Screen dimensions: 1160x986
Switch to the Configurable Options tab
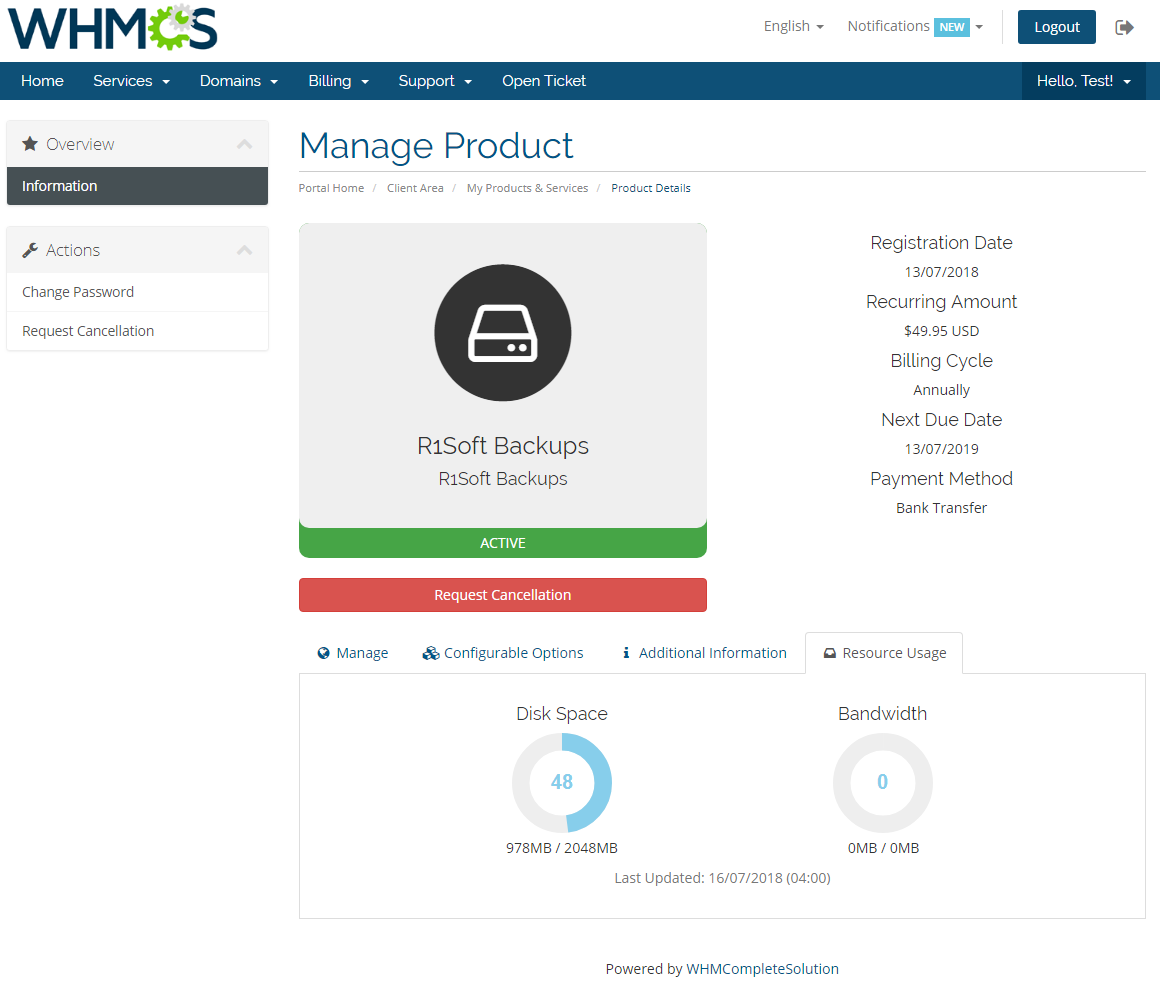[x=503, y=653]
